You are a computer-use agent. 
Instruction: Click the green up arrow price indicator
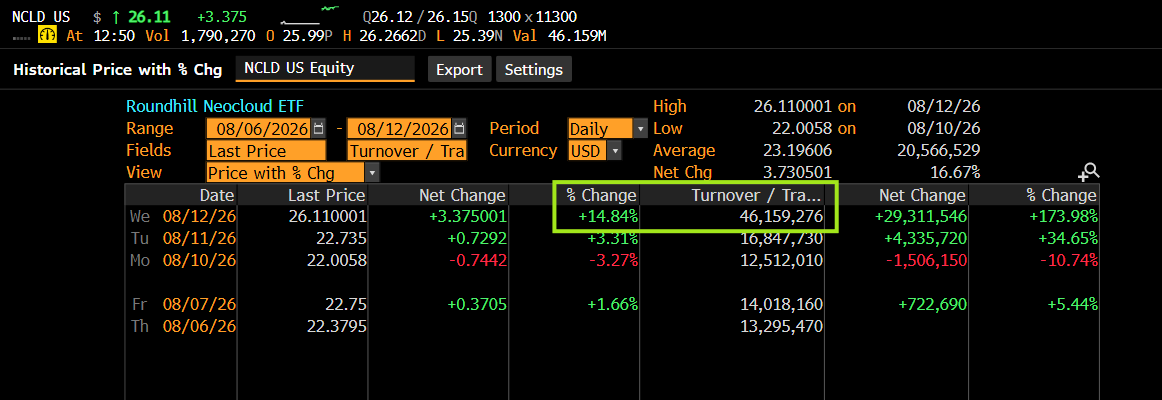(x=118, y=17)
